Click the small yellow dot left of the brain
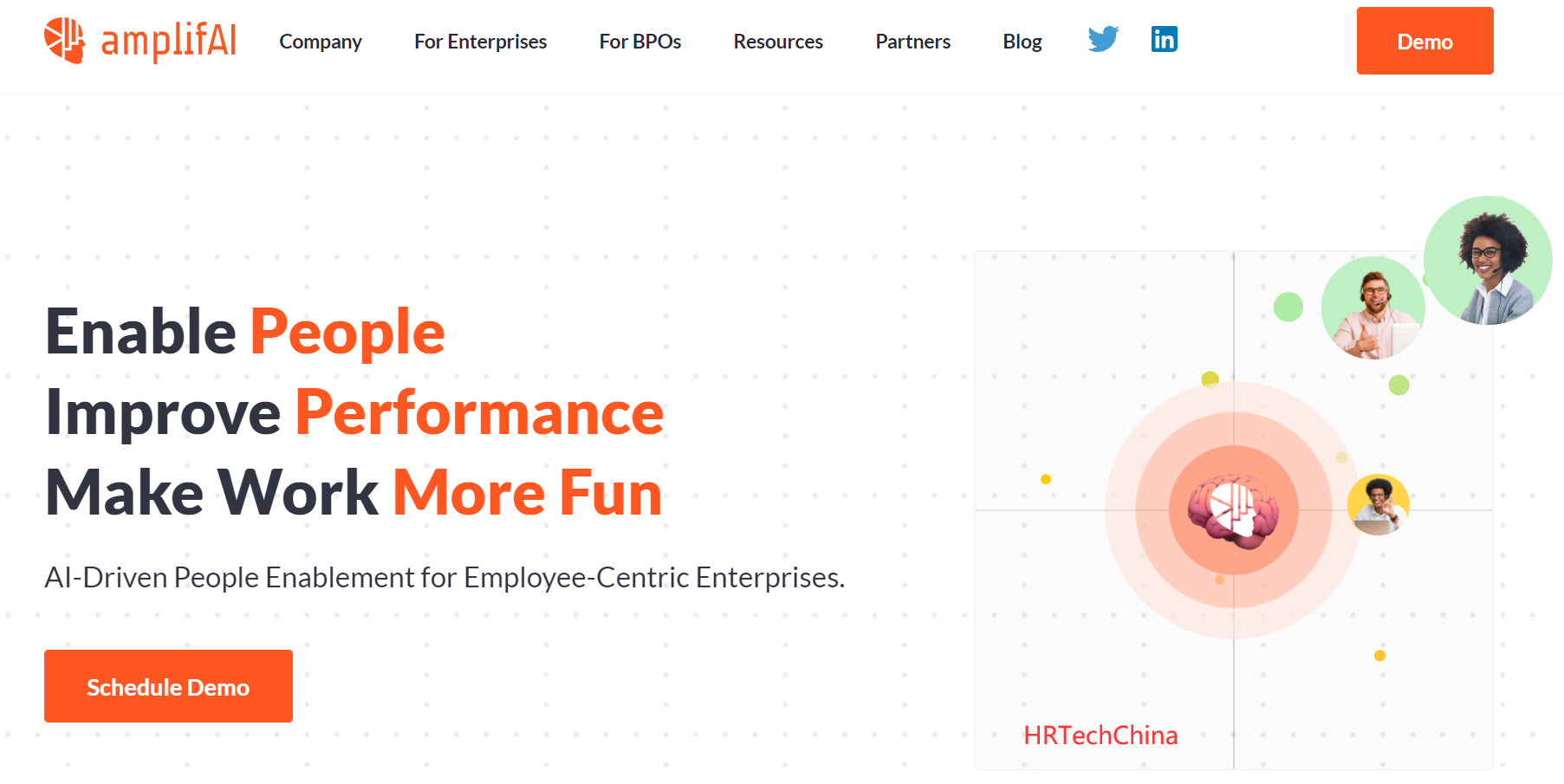Screen dimensions: 1564x784 1046,479
